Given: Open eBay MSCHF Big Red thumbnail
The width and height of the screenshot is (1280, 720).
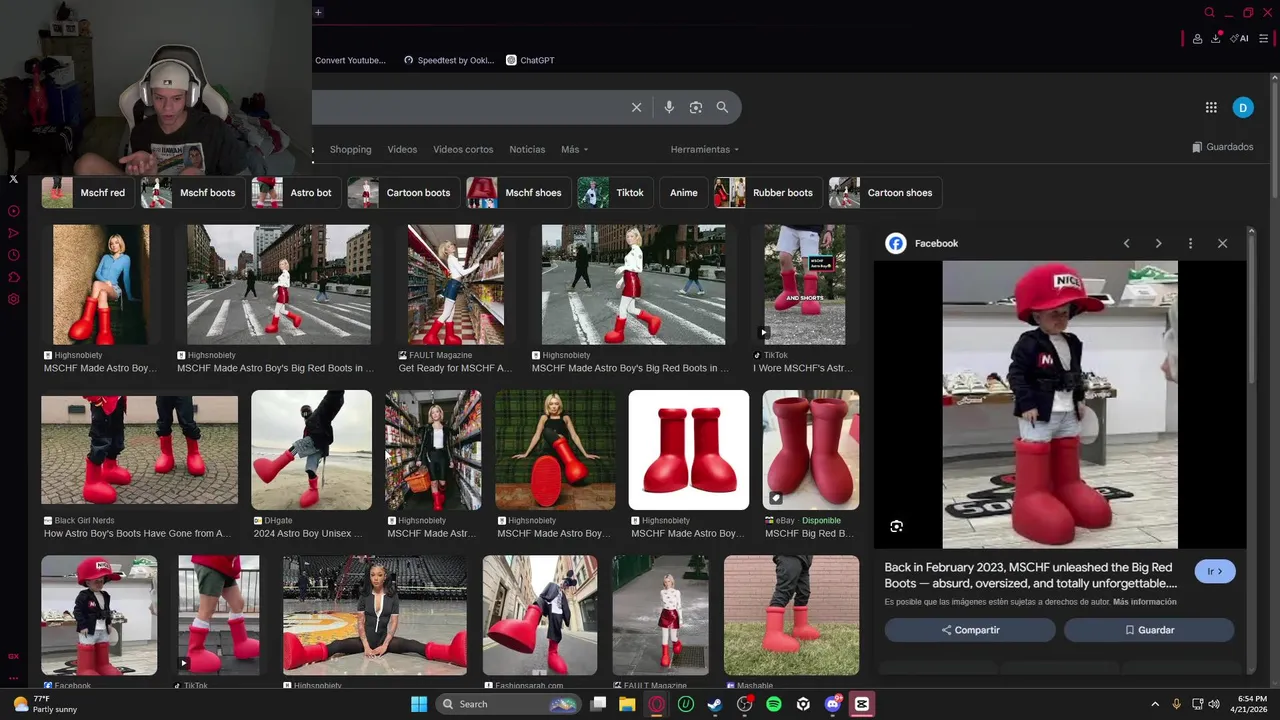Looking at the screenshot, I should pos(811,450).
